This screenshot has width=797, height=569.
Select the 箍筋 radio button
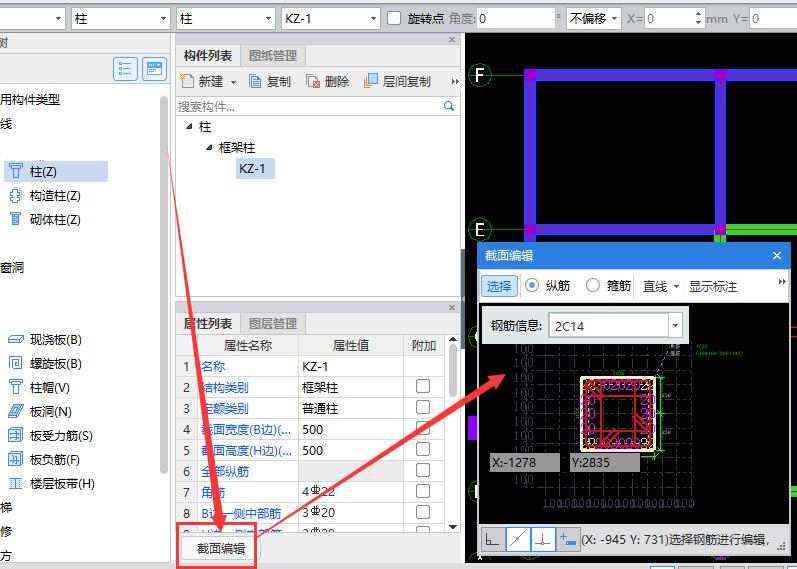click(x=593, y=285)
